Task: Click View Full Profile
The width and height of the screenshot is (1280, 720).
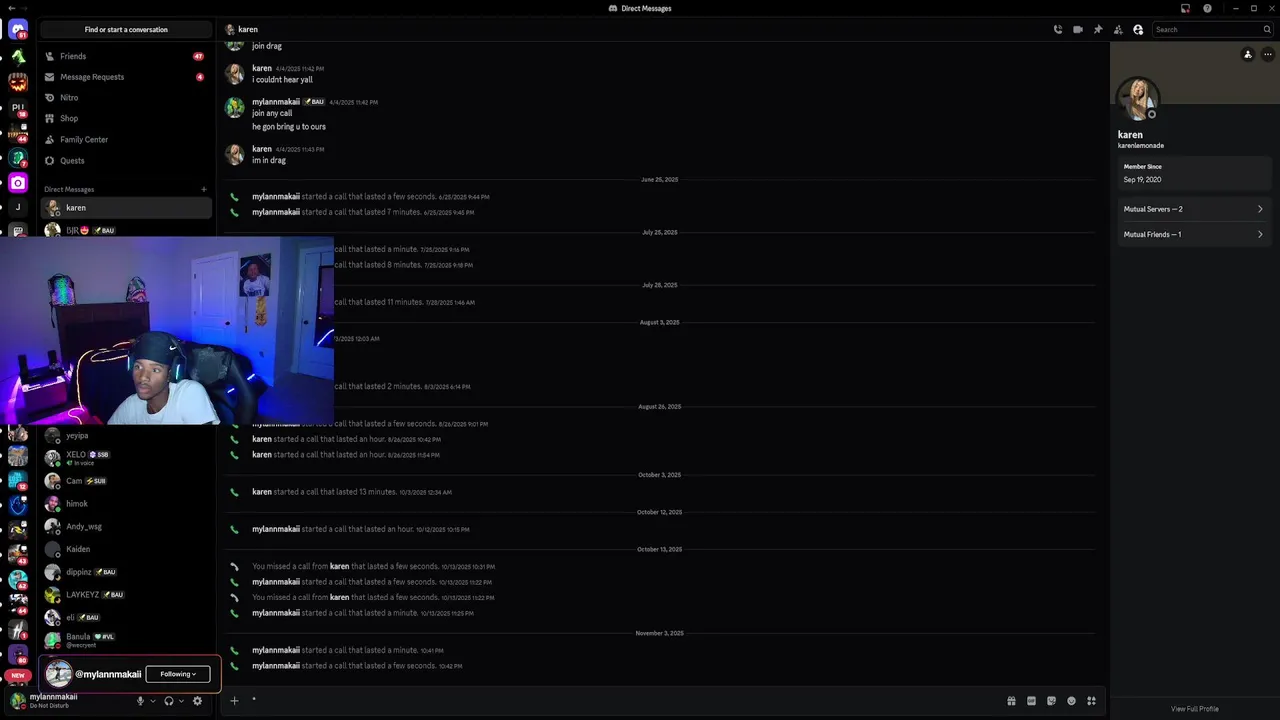Action: click(x=1195, y=709)
